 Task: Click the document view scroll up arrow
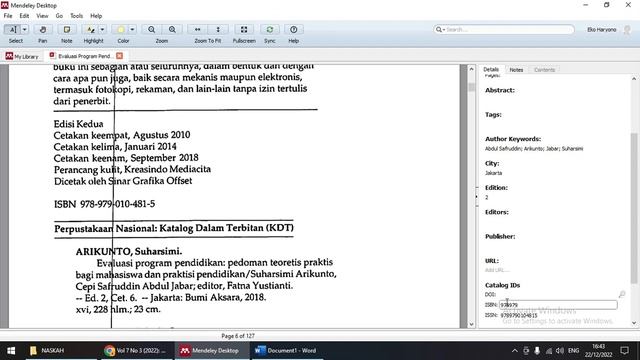[x=471, y=69]
